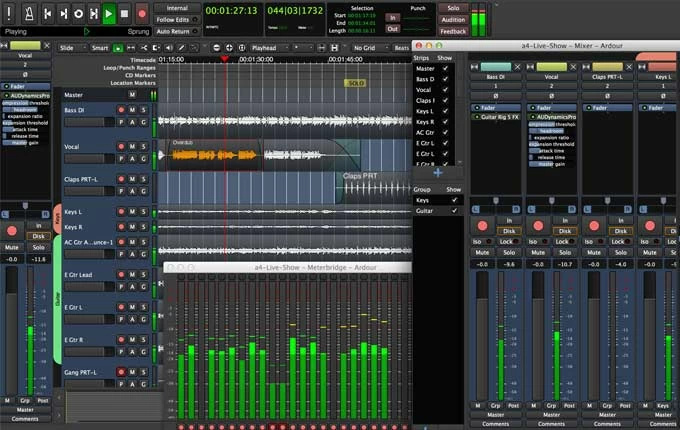This screenshot has width=680, height=430.
Task: Open the Slide edit mode dropdown
Action: click(71, 47)
